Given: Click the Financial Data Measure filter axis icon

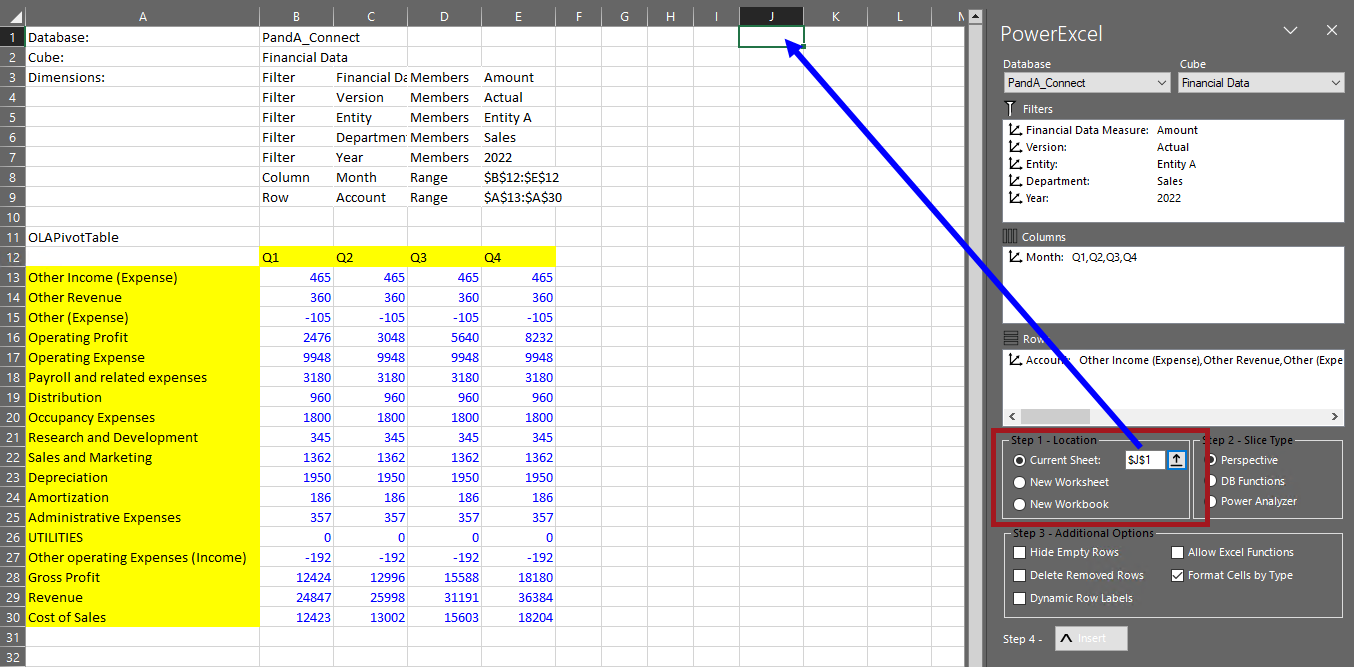Looking at the screenshot, I should click(x=1016, y=130).
